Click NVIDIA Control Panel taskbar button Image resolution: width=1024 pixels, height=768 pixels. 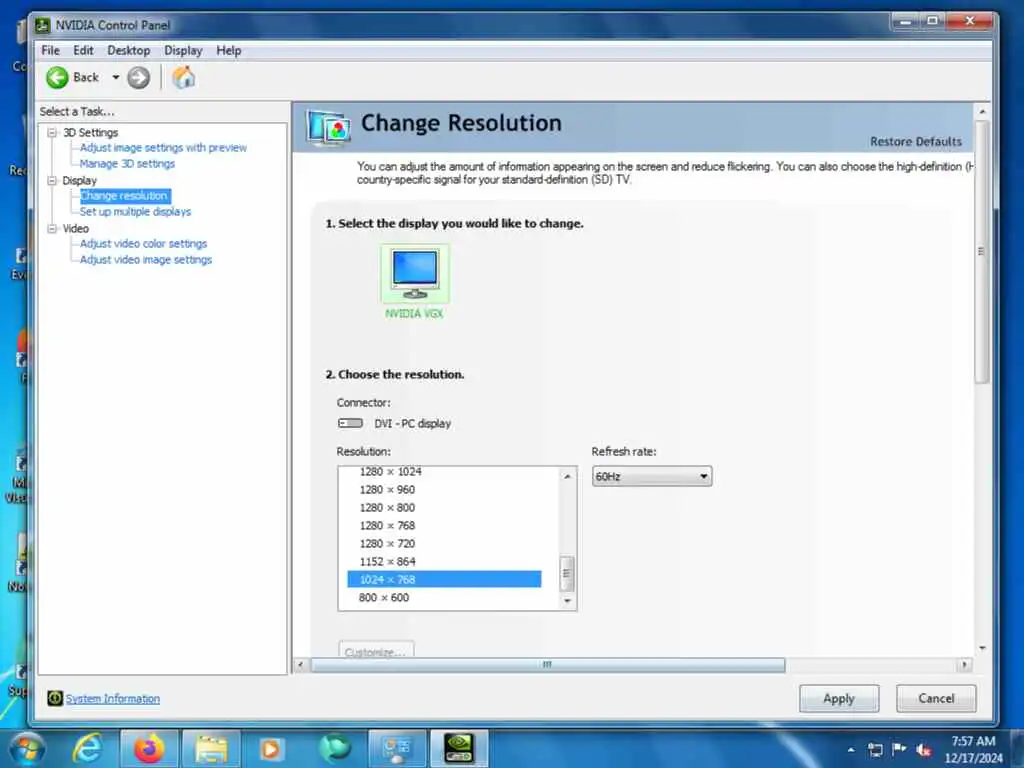(x=459, y=748)
